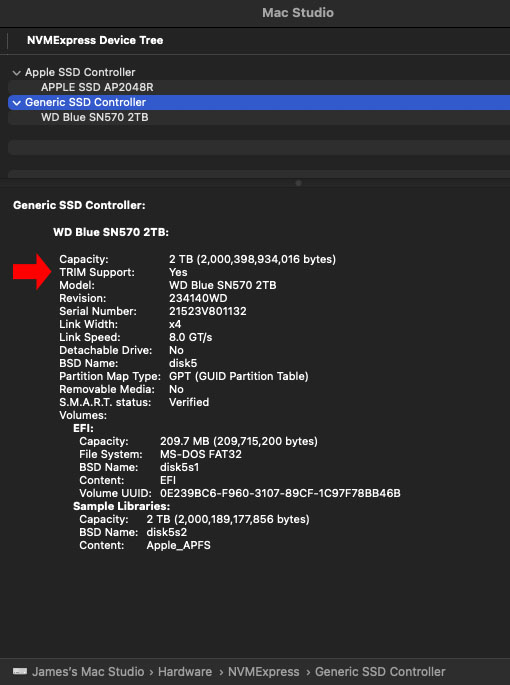Click NVMExpress in the path bar
Screen dimensions: 510x685
coord(264,671)
